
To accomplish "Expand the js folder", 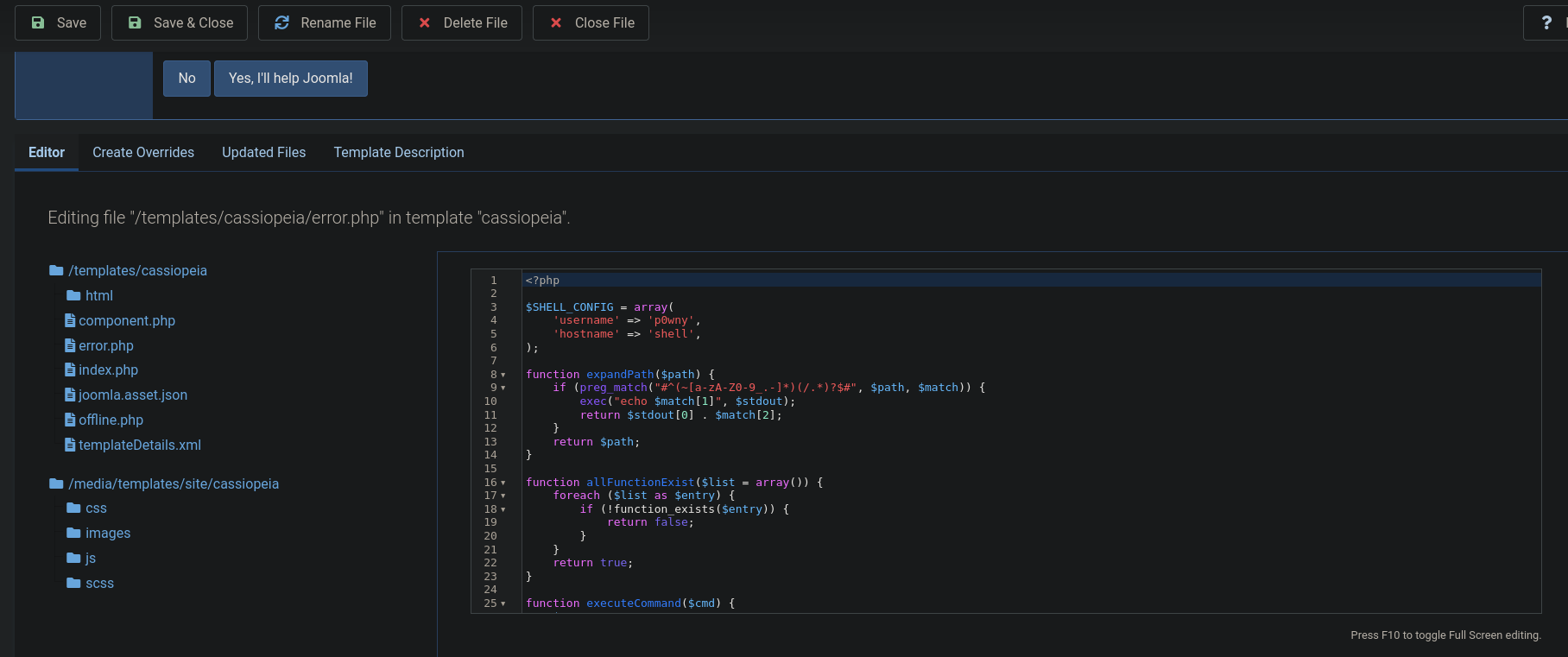I will tap(91, 558).
